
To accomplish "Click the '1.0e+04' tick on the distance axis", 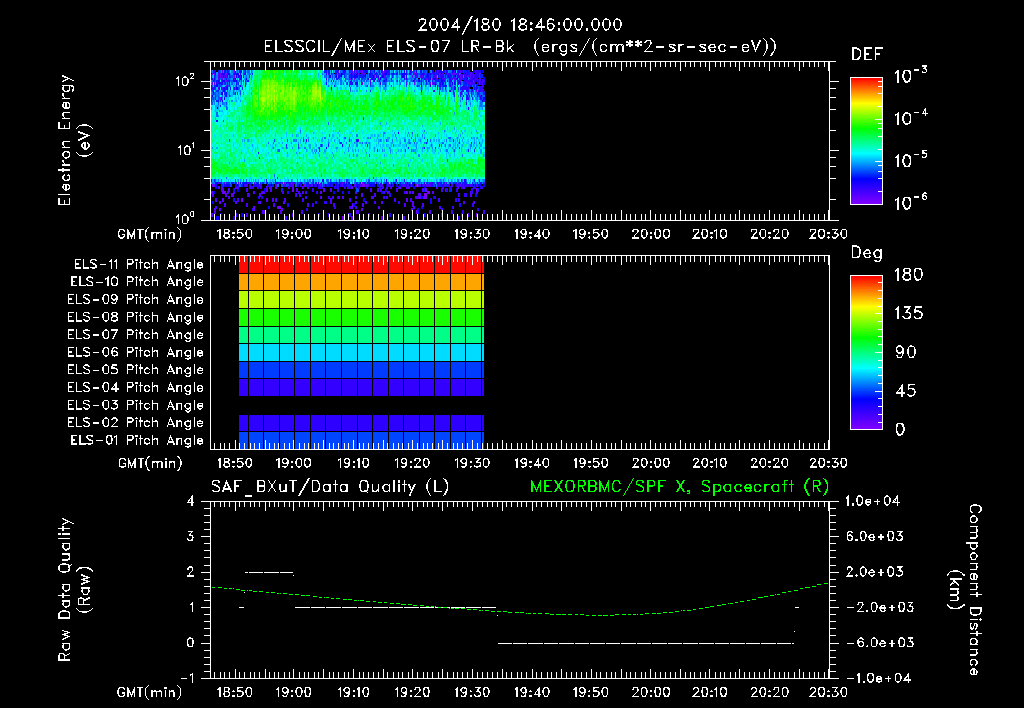I will point(872,501).
